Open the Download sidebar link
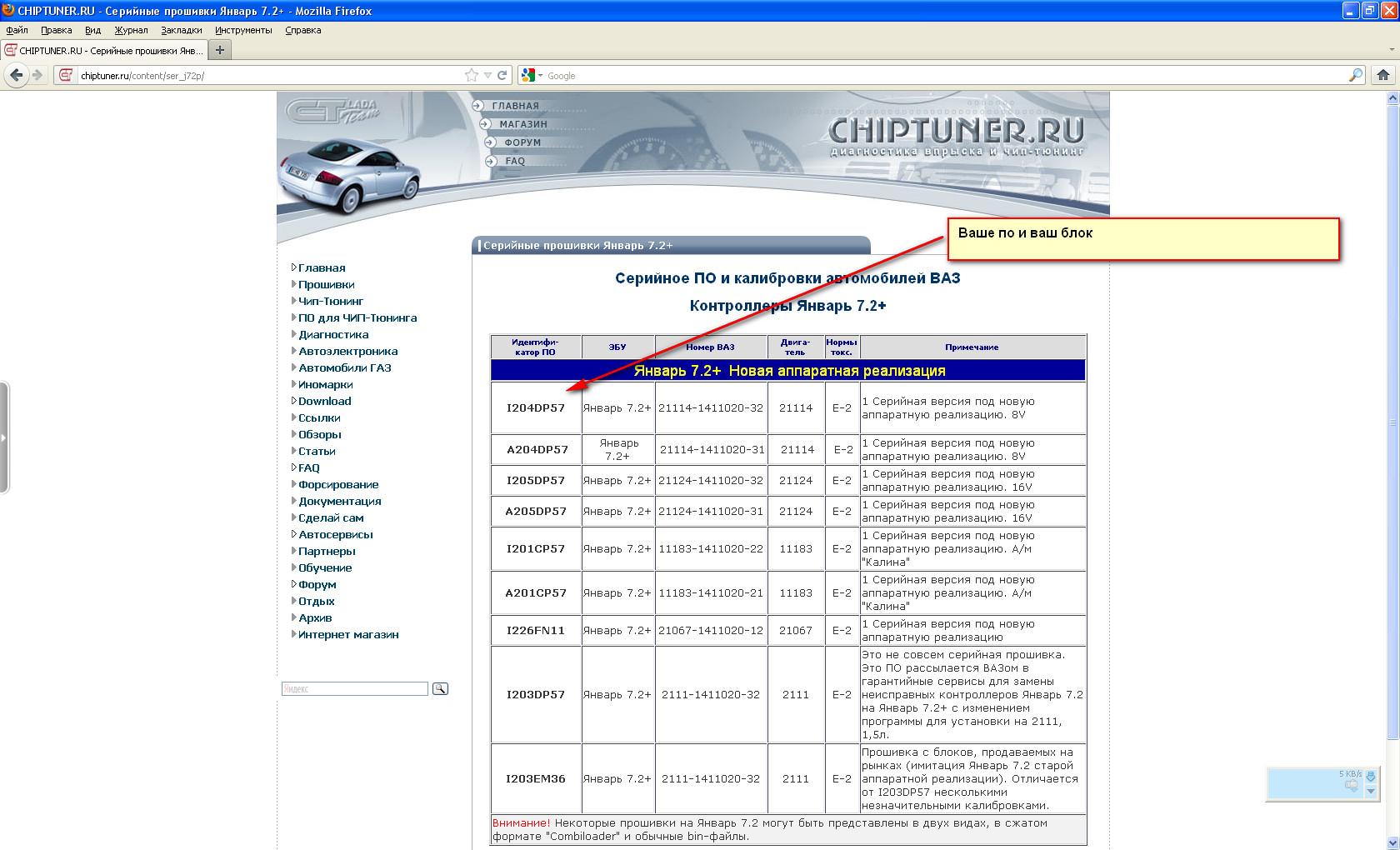Viewport: 1400px width, 850px height. [x=325, y=401]
